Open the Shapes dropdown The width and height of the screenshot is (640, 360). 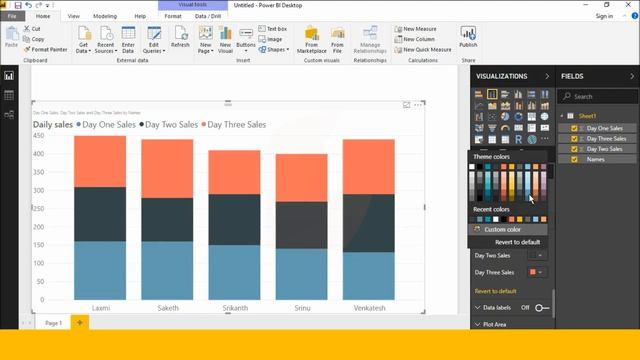click(274, 50)
